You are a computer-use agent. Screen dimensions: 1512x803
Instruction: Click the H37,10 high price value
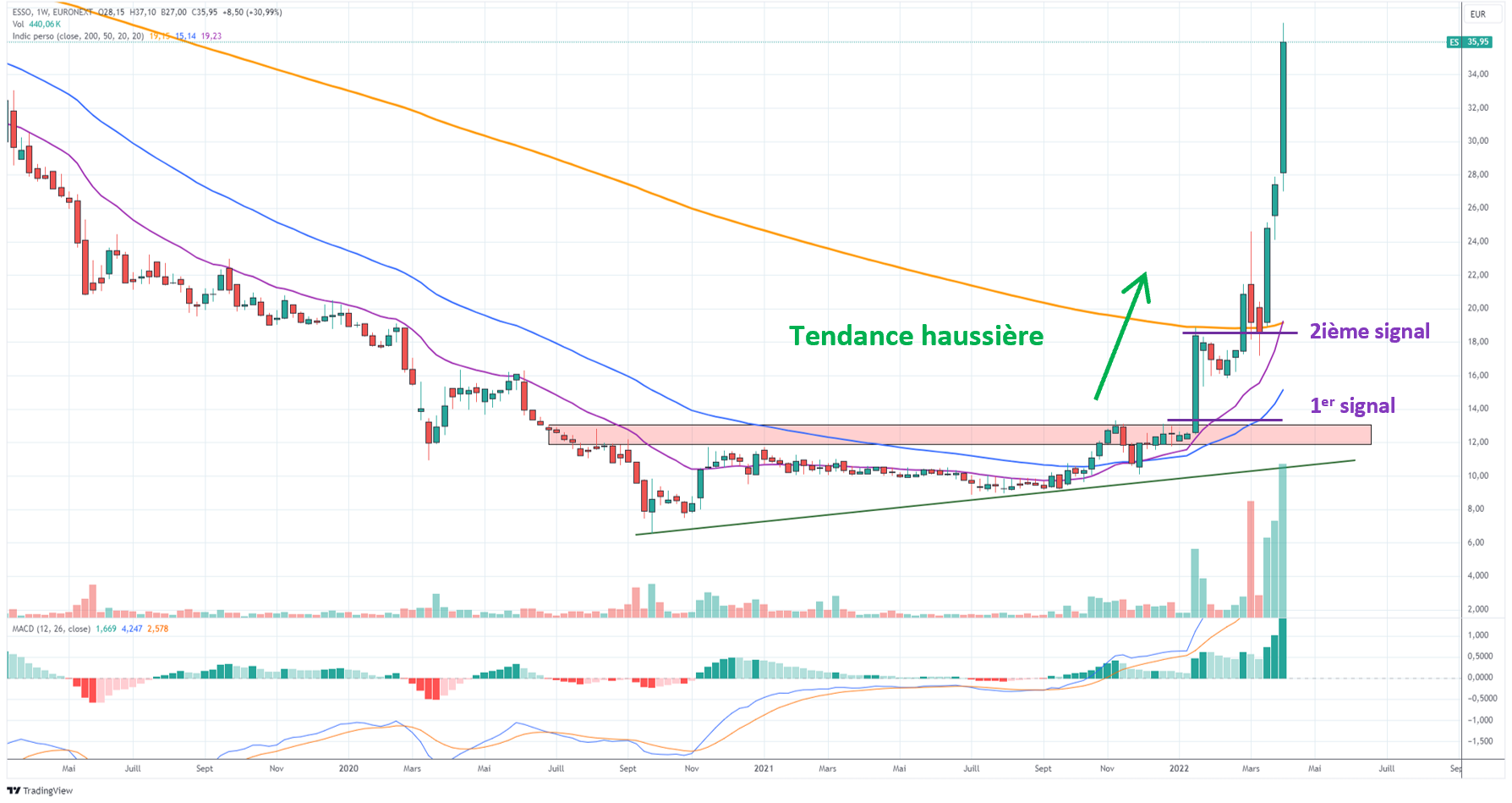click(x=143, y=13)
